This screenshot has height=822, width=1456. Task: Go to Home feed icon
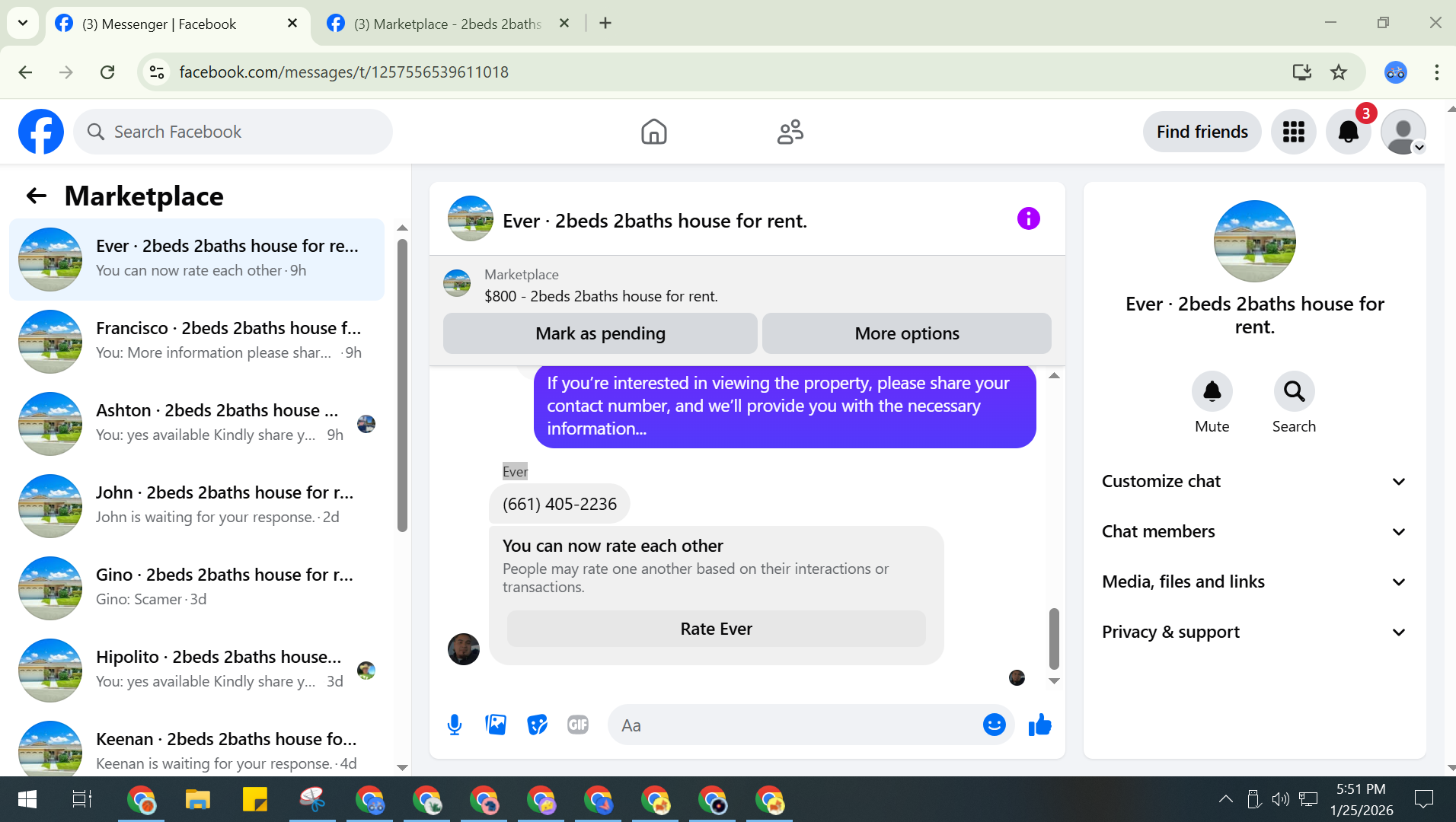point(653,132)
